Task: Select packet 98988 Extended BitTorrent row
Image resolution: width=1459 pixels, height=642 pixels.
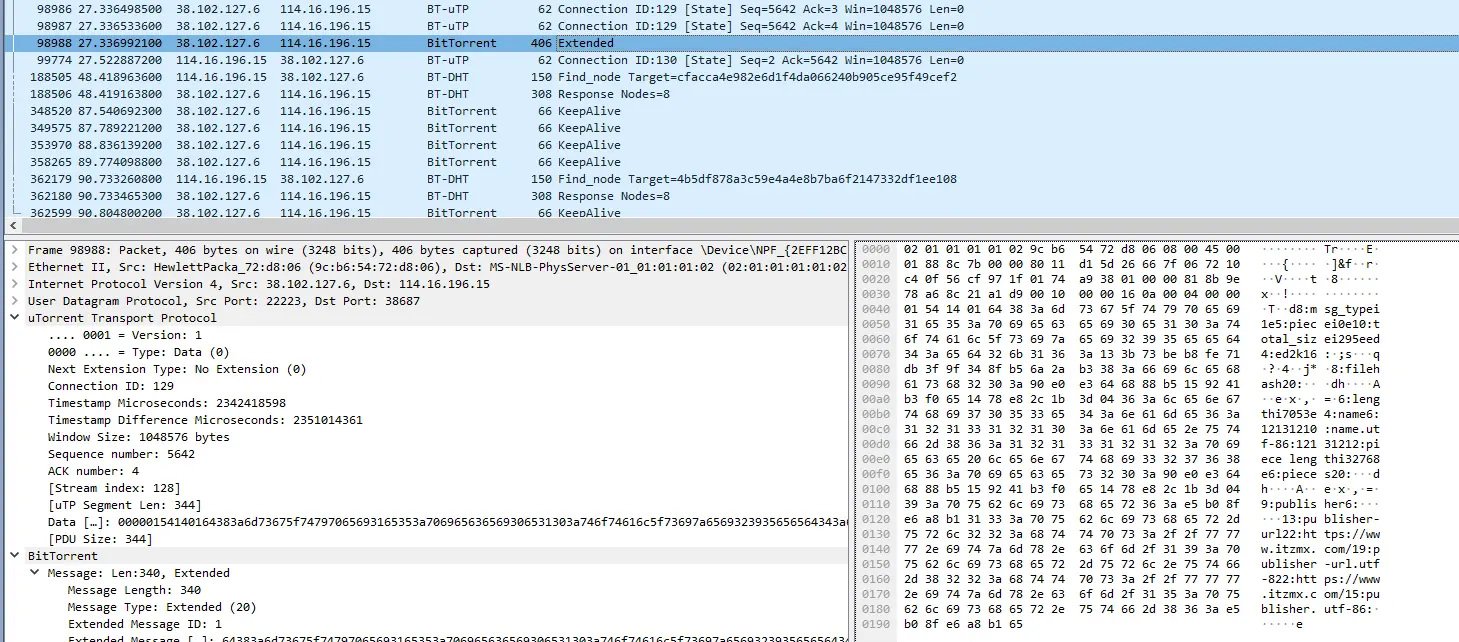Action: 729,43
